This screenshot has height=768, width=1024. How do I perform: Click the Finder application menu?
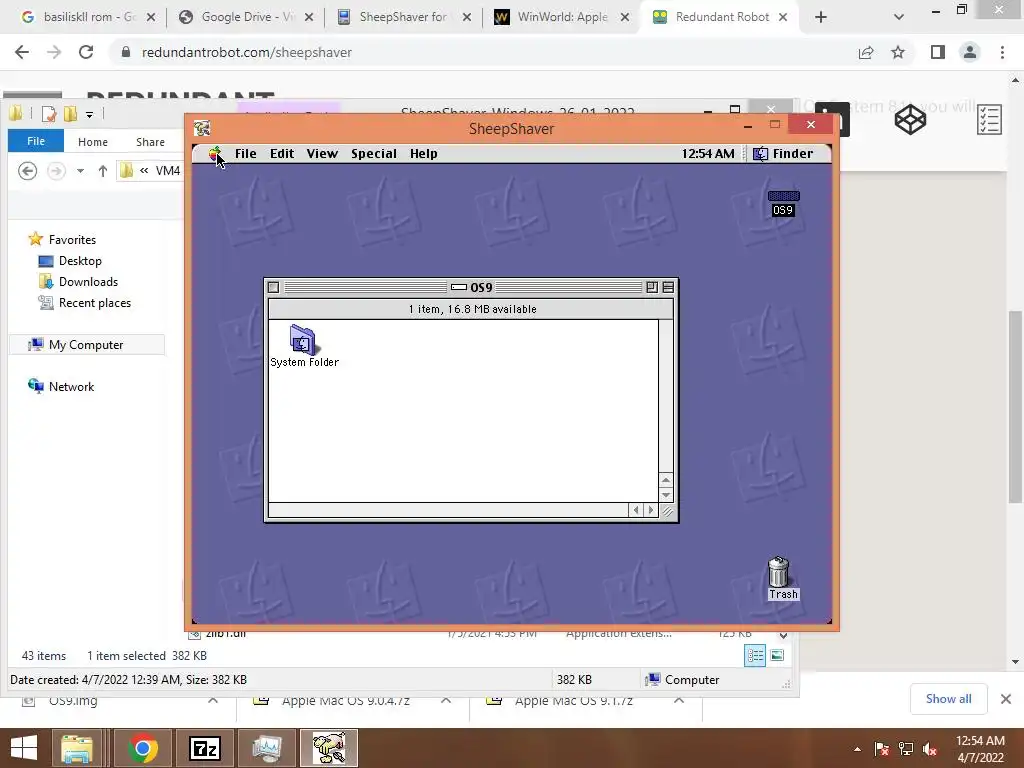(x=783, y=153)
